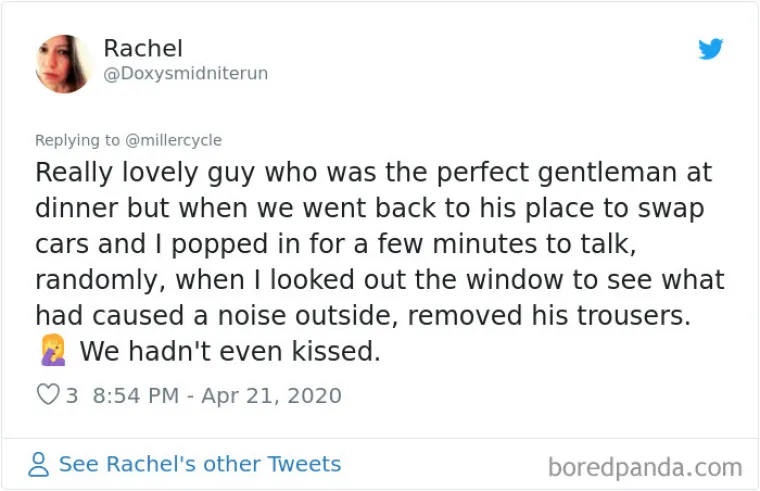Click the like count number 3
This screenshot has width=760, height=491.
click(x=72, y=395)
